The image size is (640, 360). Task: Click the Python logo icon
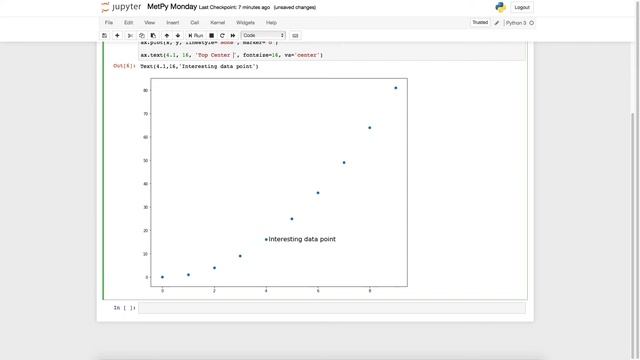pos(500,7)
